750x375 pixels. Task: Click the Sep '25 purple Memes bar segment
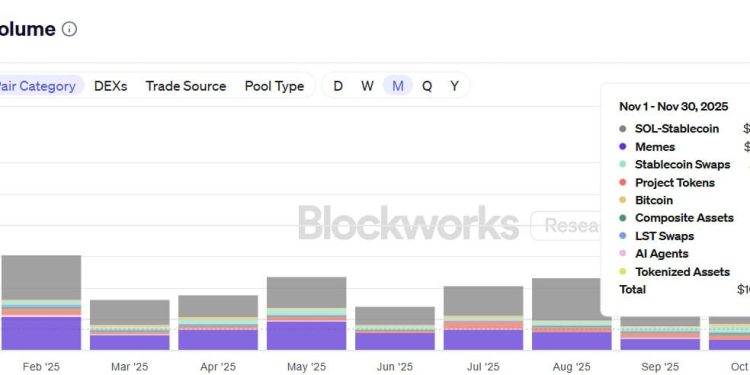pos(660,344)
